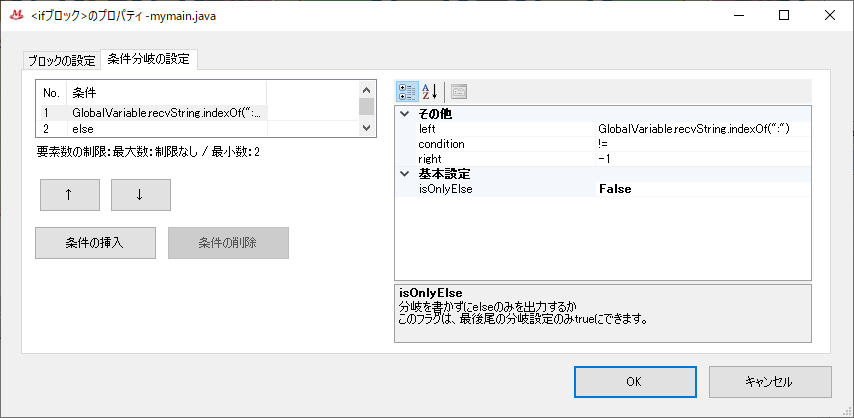The image size is (854, 418).
Task: Click the condition list scrollbar down arrow
Action: [367, 130]
